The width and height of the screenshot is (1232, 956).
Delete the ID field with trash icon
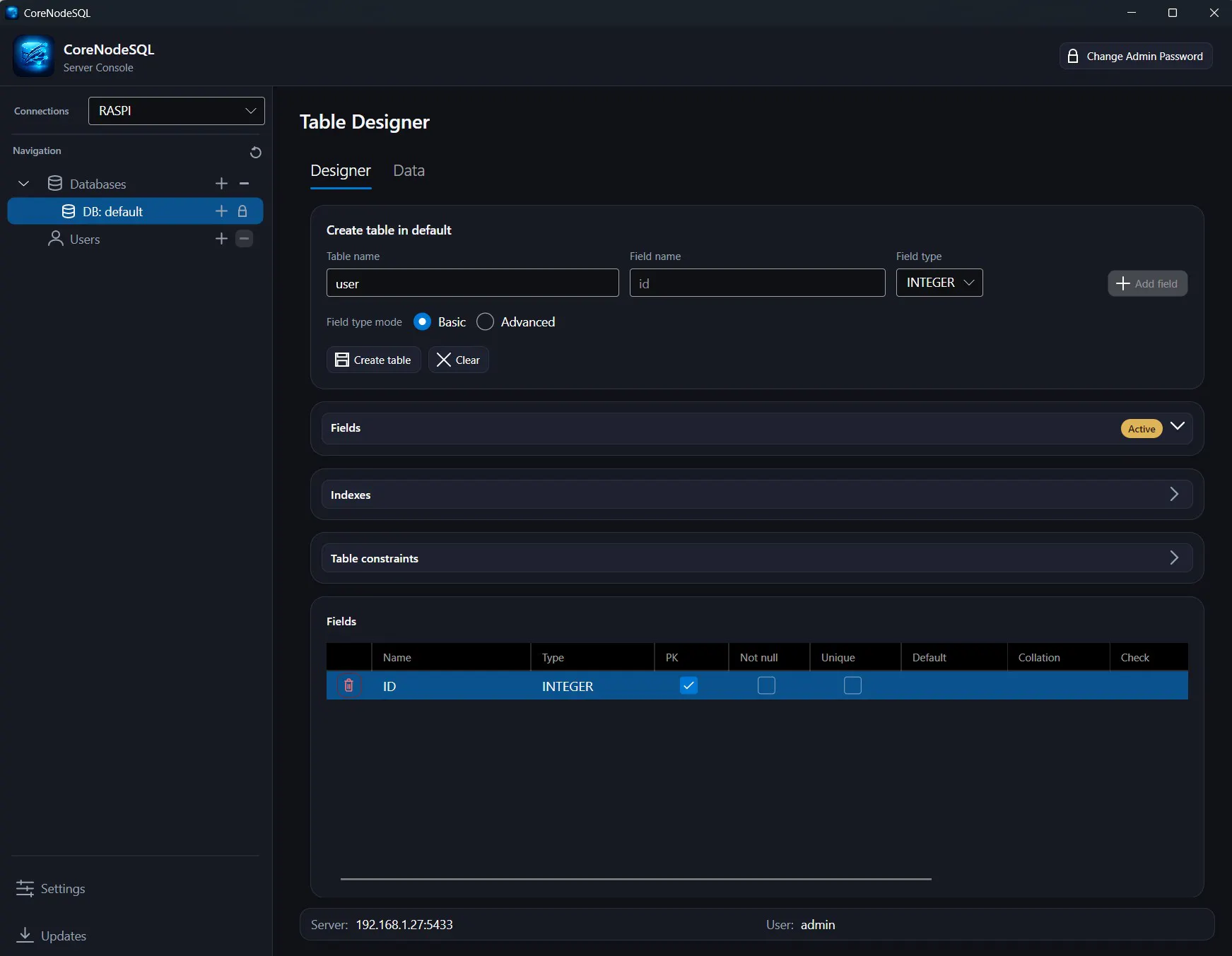click(x=348, y=685)
